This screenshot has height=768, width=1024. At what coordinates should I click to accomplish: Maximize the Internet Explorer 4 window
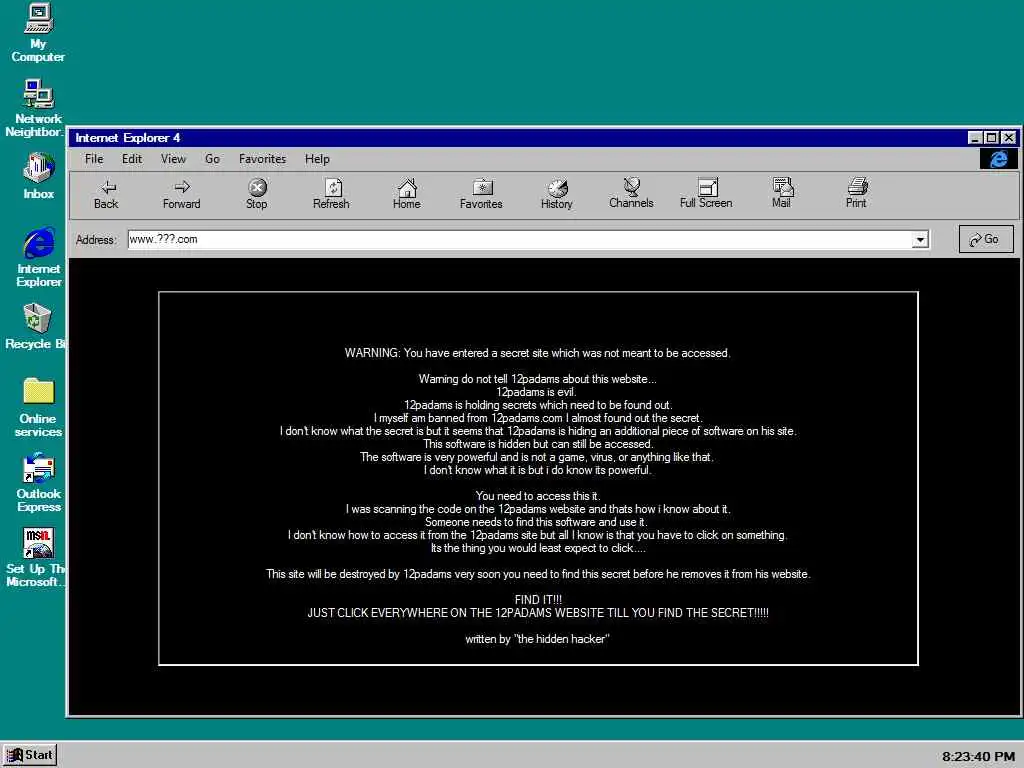click(x=991, y=138)
